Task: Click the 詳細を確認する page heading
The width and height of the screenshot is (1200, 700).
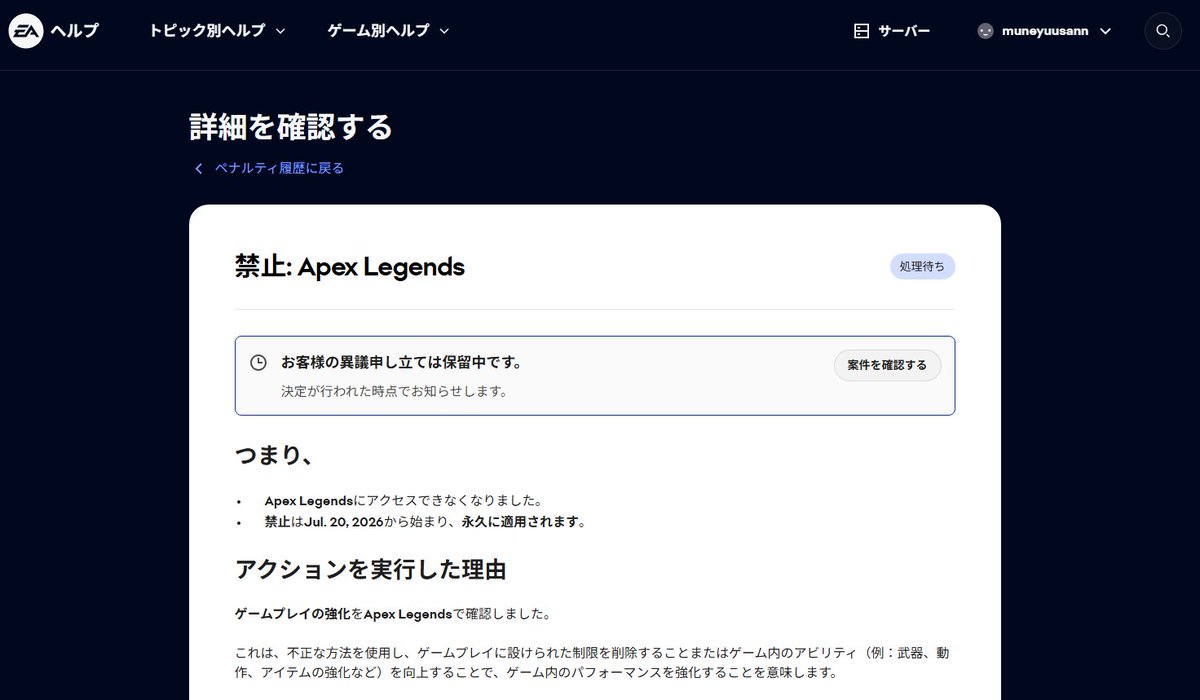Action: [x=291, y=128]
